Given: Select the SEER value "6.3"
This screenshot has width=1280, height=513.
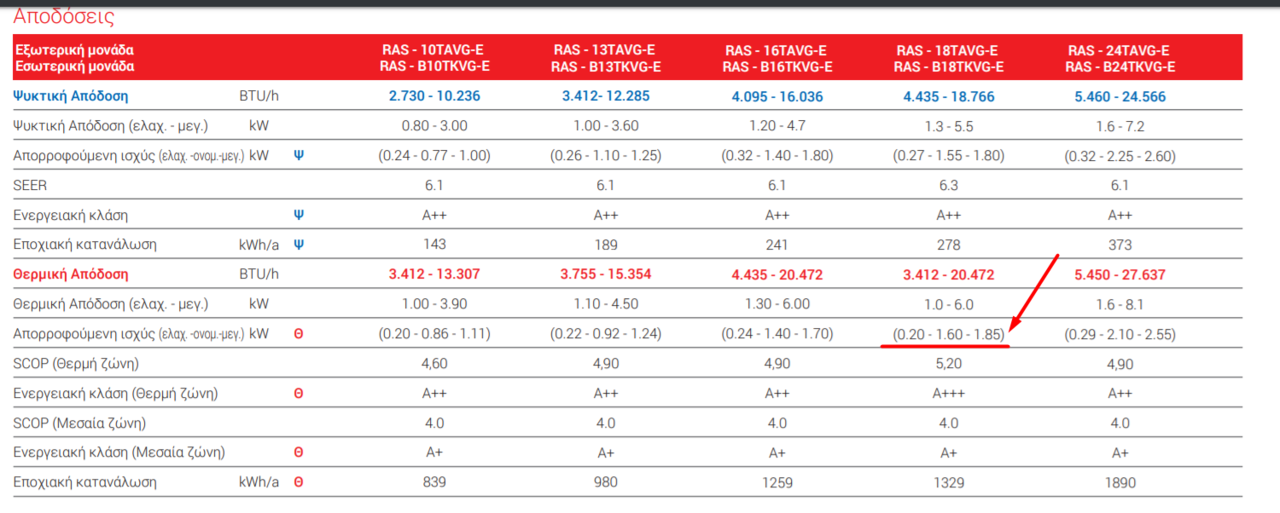Looking at the screenshot, I should (949, 185).
